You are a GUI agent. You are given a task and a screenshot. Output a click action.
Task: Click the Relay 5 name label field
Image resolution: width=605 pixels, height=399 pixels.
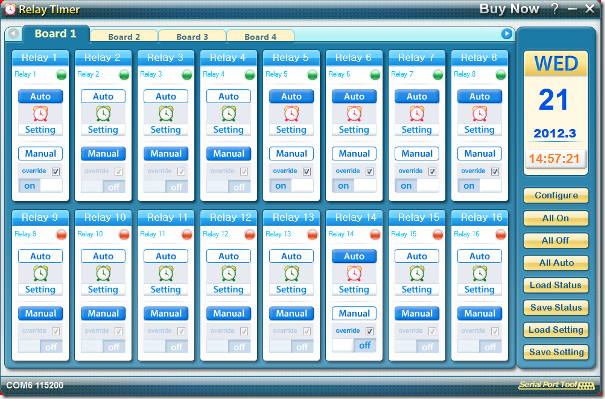(x=277, y=74)
